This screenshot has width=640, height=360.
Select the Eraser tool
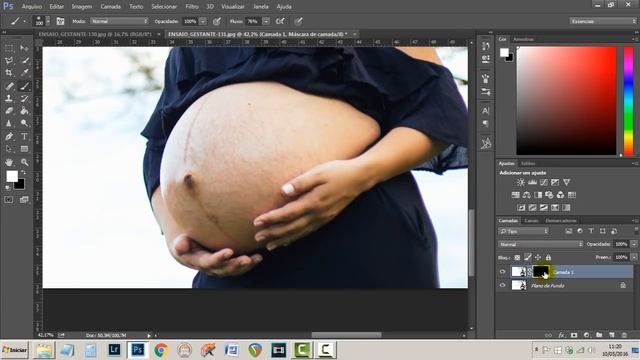coord(9,111)
